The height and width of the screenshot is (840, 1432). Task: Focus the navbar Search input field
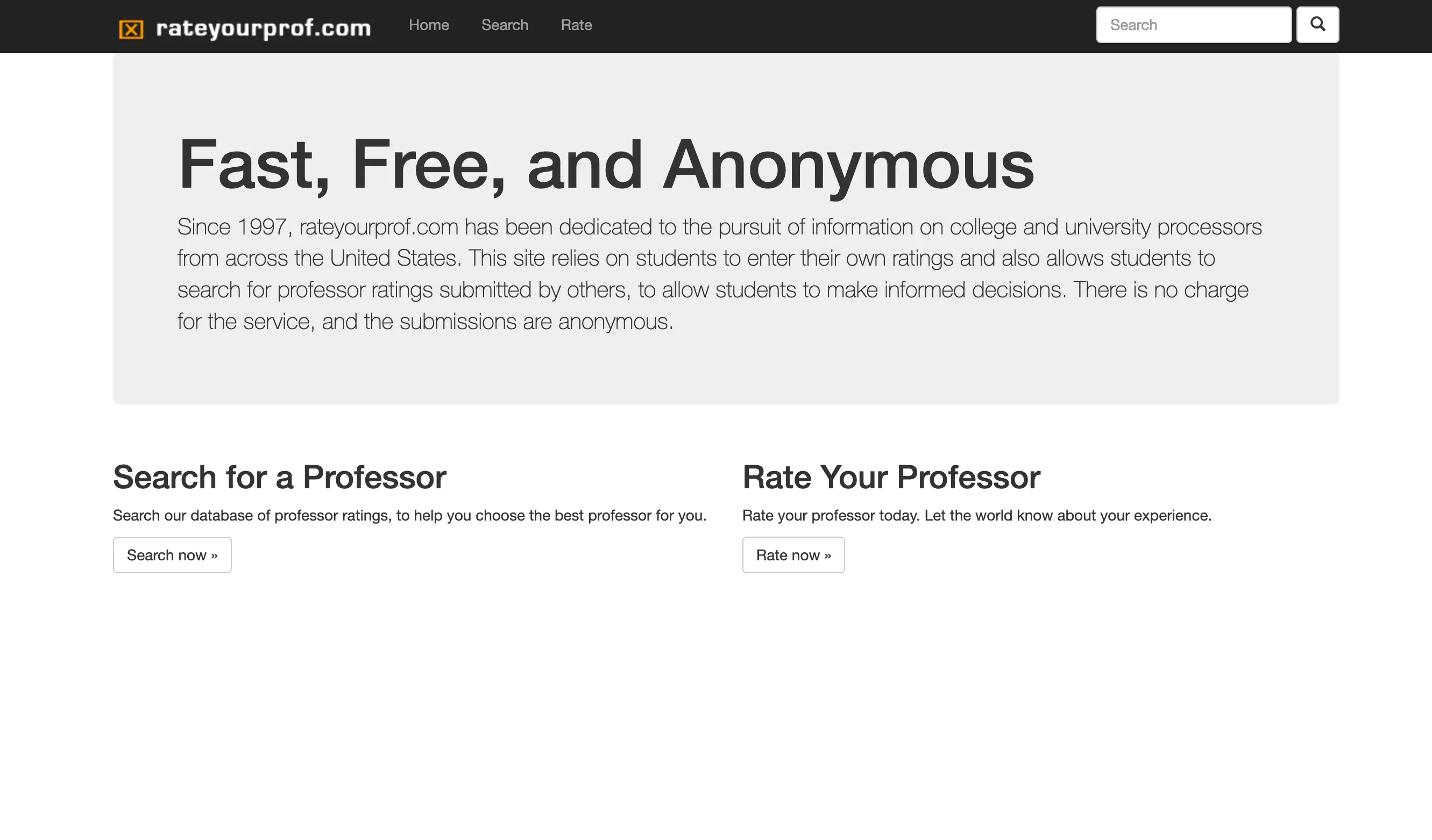point(1193,24)
